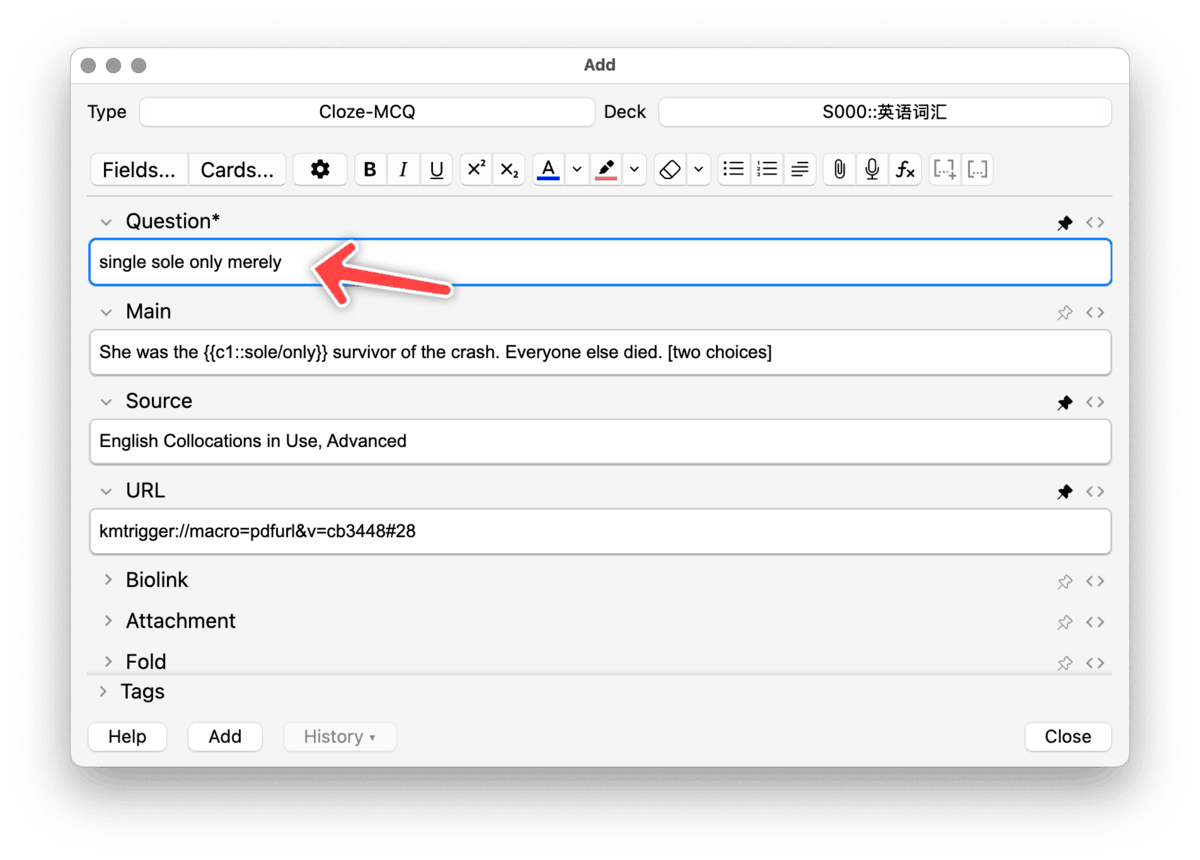Apply the blue text color swatch
This screenshot has height=860, width=1200.
click(x=548, y=170)
